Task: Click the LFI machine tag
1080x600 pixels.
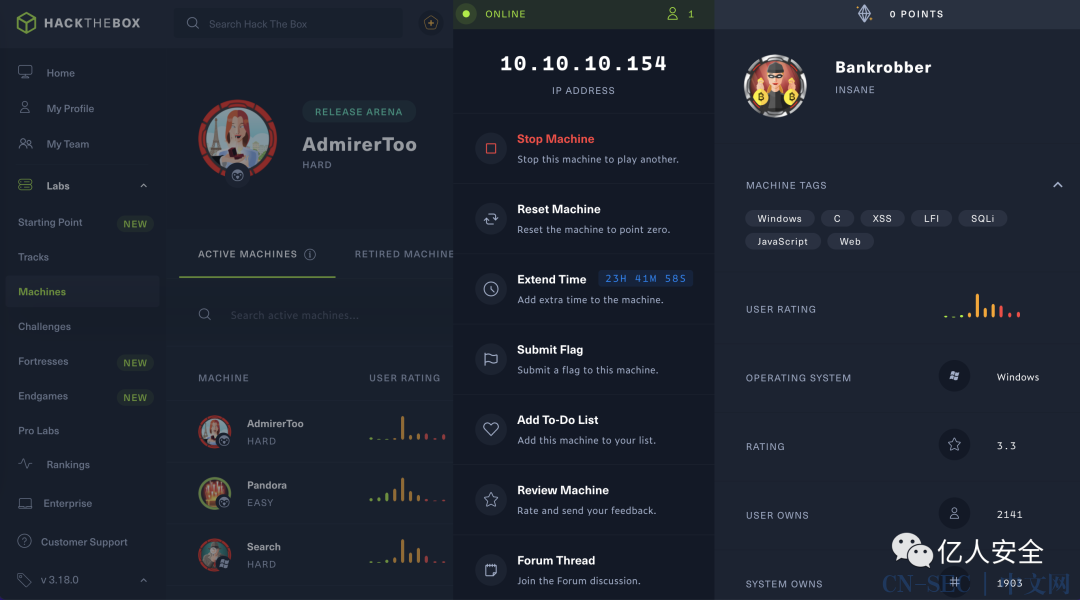Action: (x=931, y=218)
